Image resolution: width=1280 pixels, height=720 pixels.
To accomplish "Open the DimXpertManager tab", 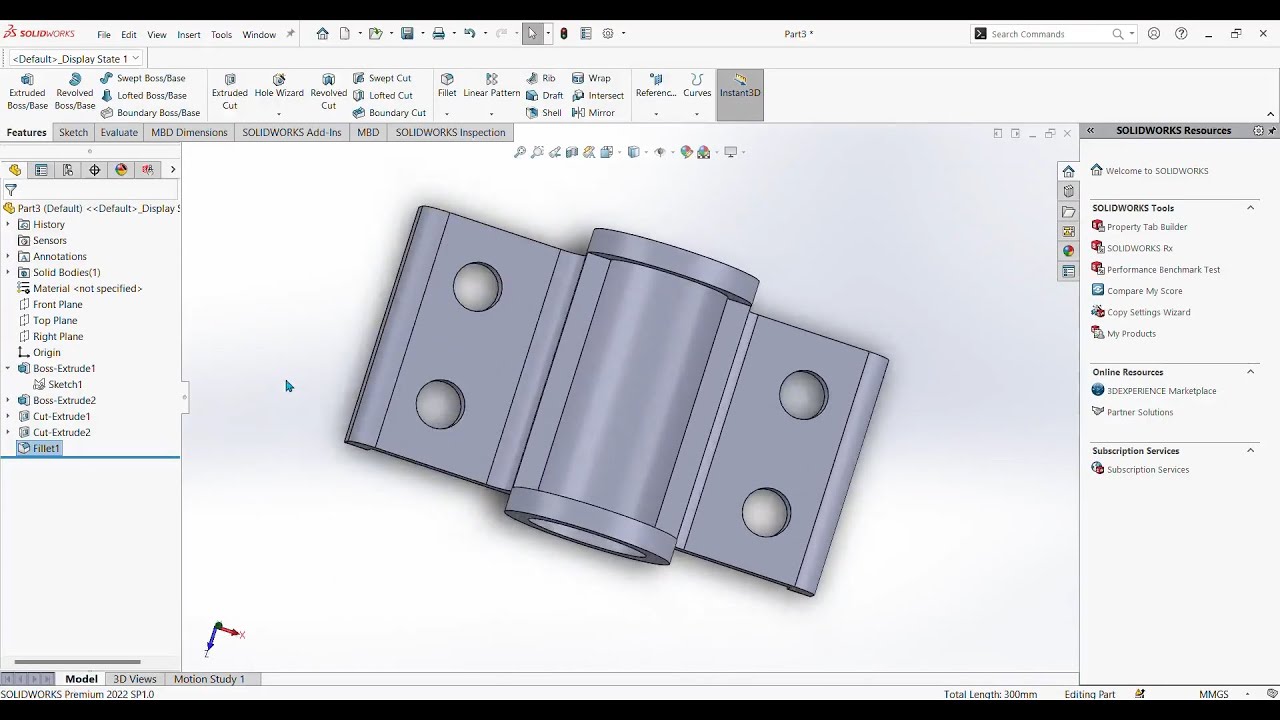I will tap(95, 170).
